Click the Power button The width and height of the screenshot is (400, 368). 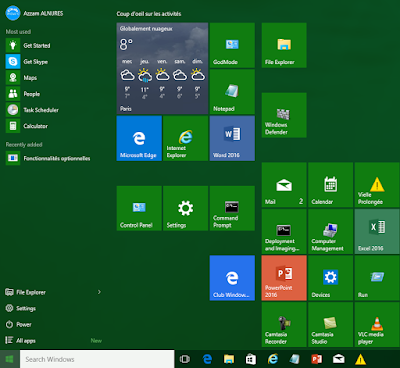tap(19, 324)
